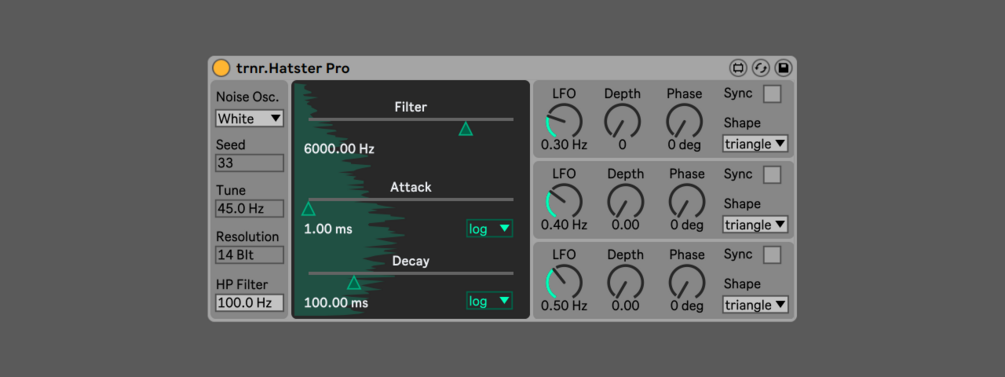Enable Sync for the 0.50 Hz LFO
The width and height of the screenshot is (1005, 377).
[x=772, y=255]
